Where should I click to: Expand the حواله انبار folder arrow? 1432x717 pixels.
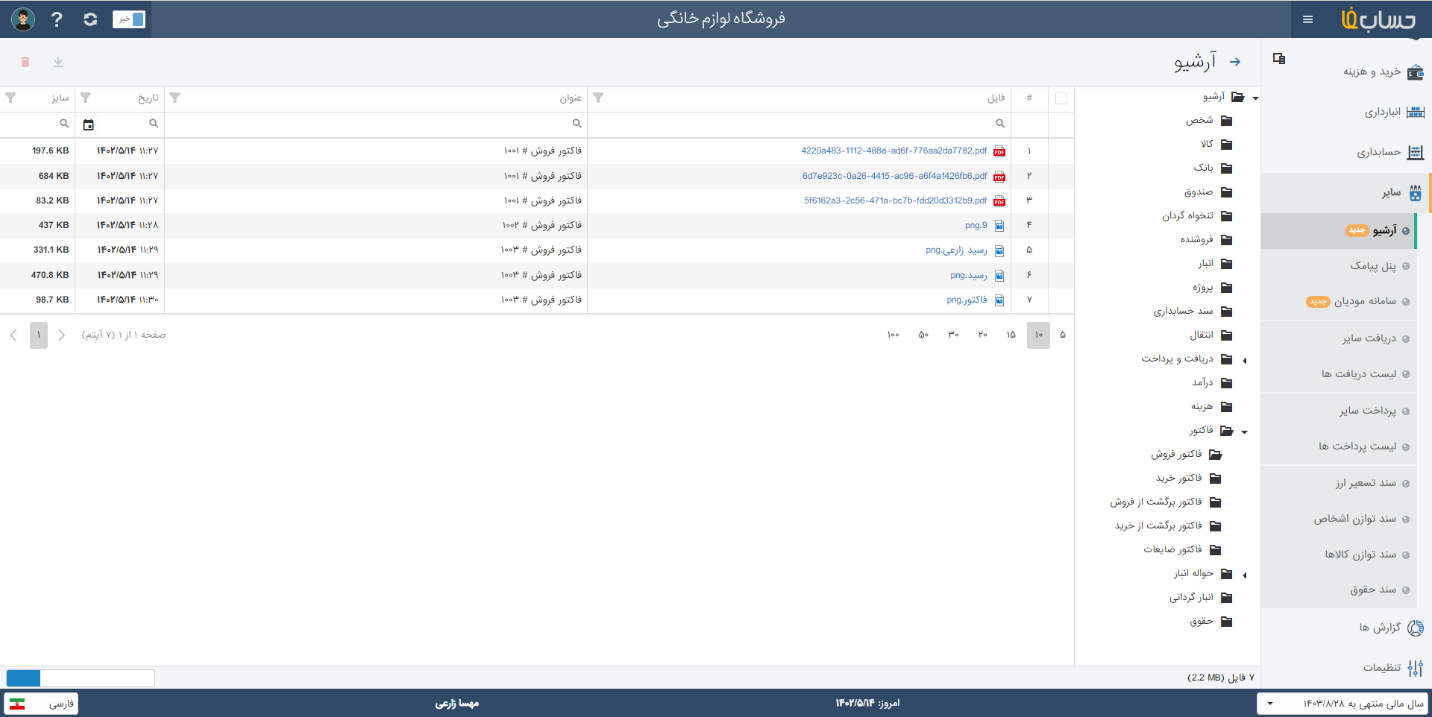pos(1245,575)
